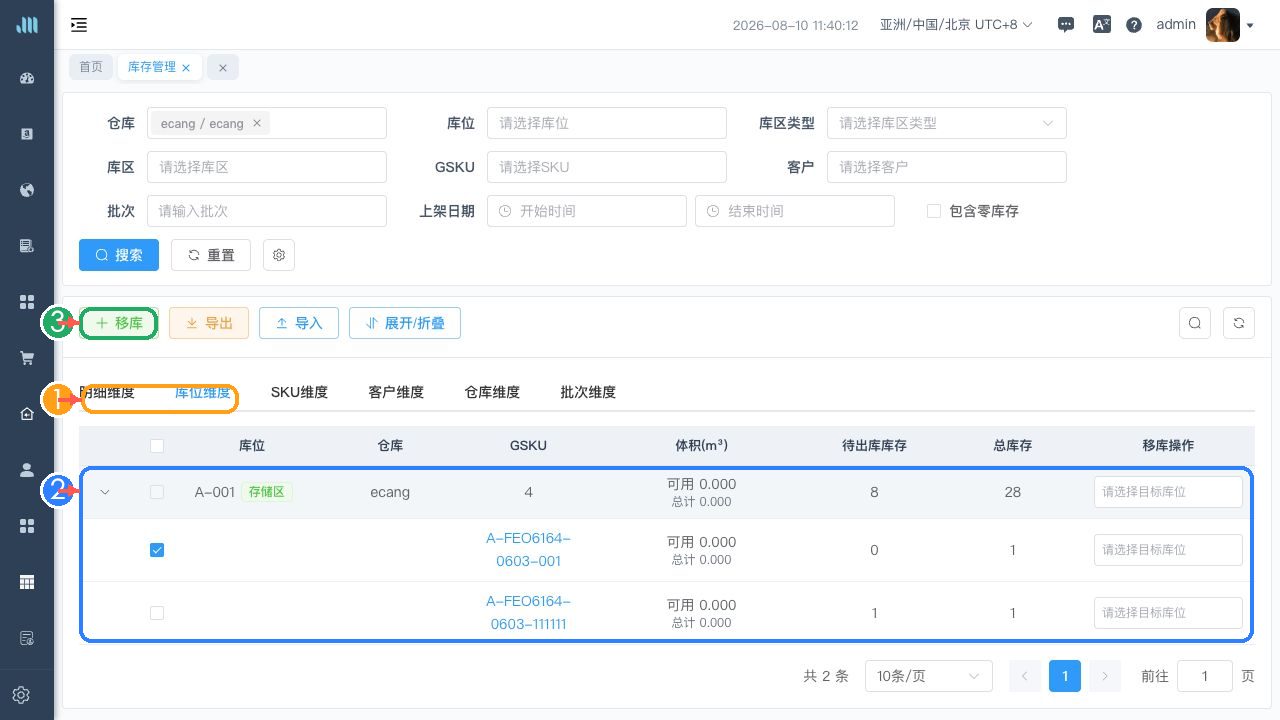Screen dimensions: 1280x720
Task: Open the shopping cart icon in sidebar
Action: [27, 358]
